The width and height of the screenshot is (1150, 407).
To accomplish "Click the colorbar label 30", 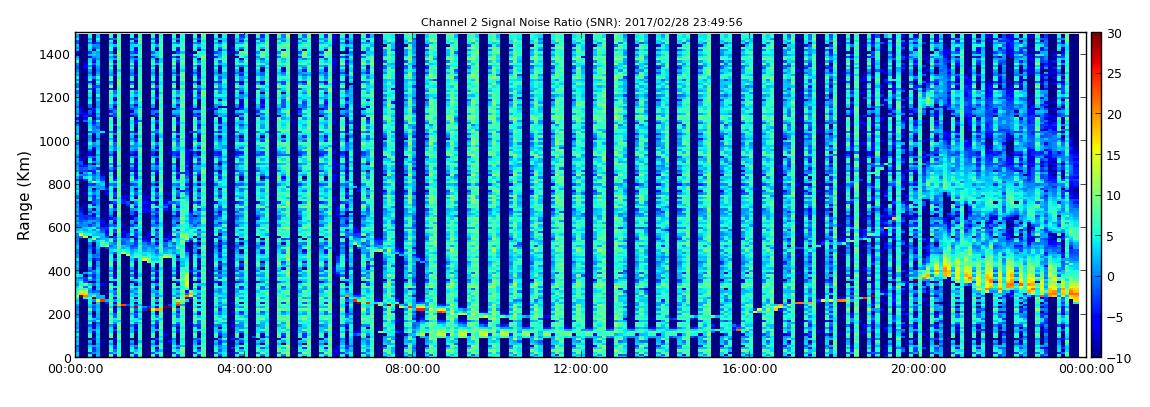I will point(1114,33).
